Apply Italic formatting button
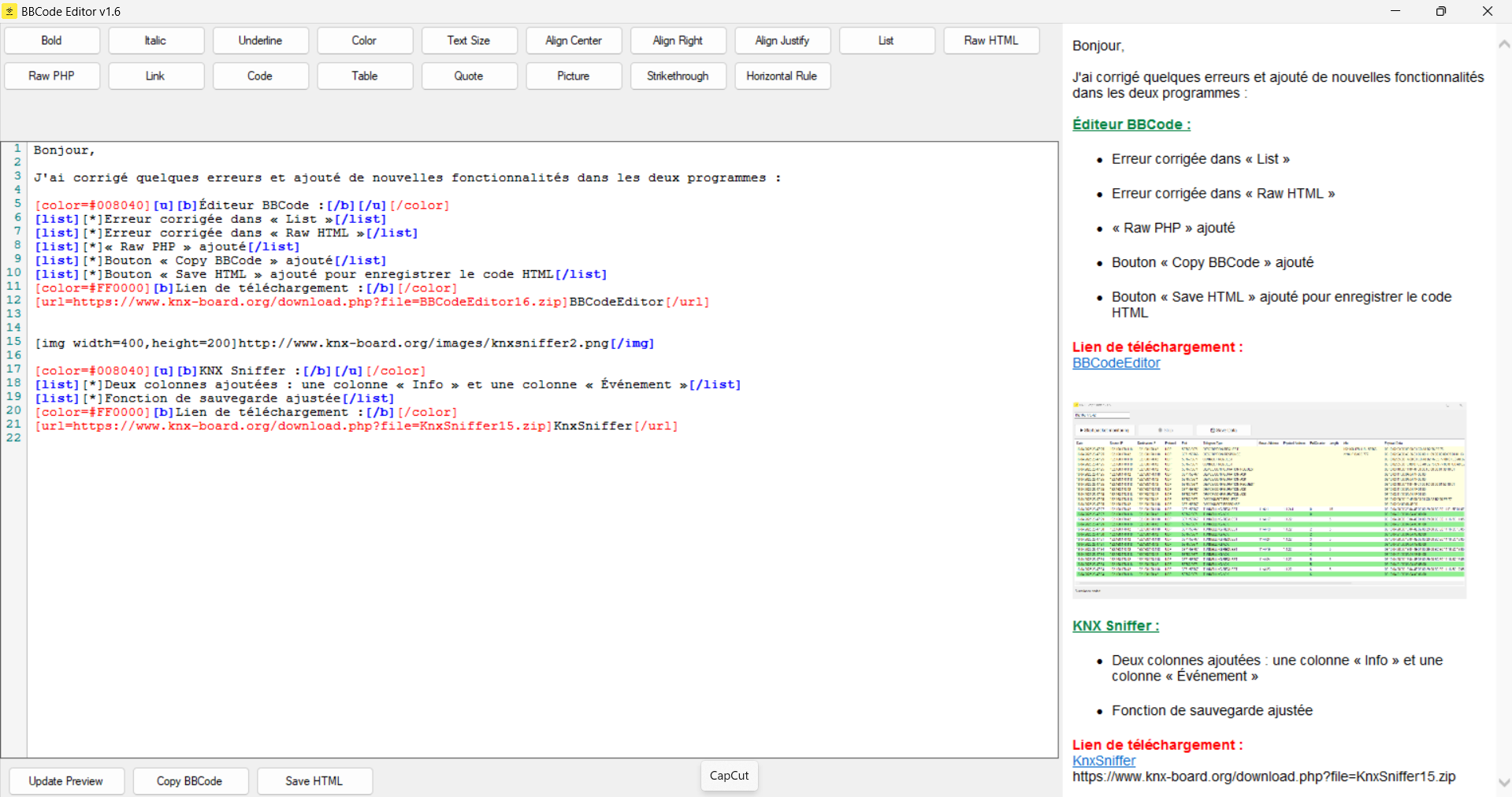1512x797 pixels. pyautogui.click(x=156, y=41)
